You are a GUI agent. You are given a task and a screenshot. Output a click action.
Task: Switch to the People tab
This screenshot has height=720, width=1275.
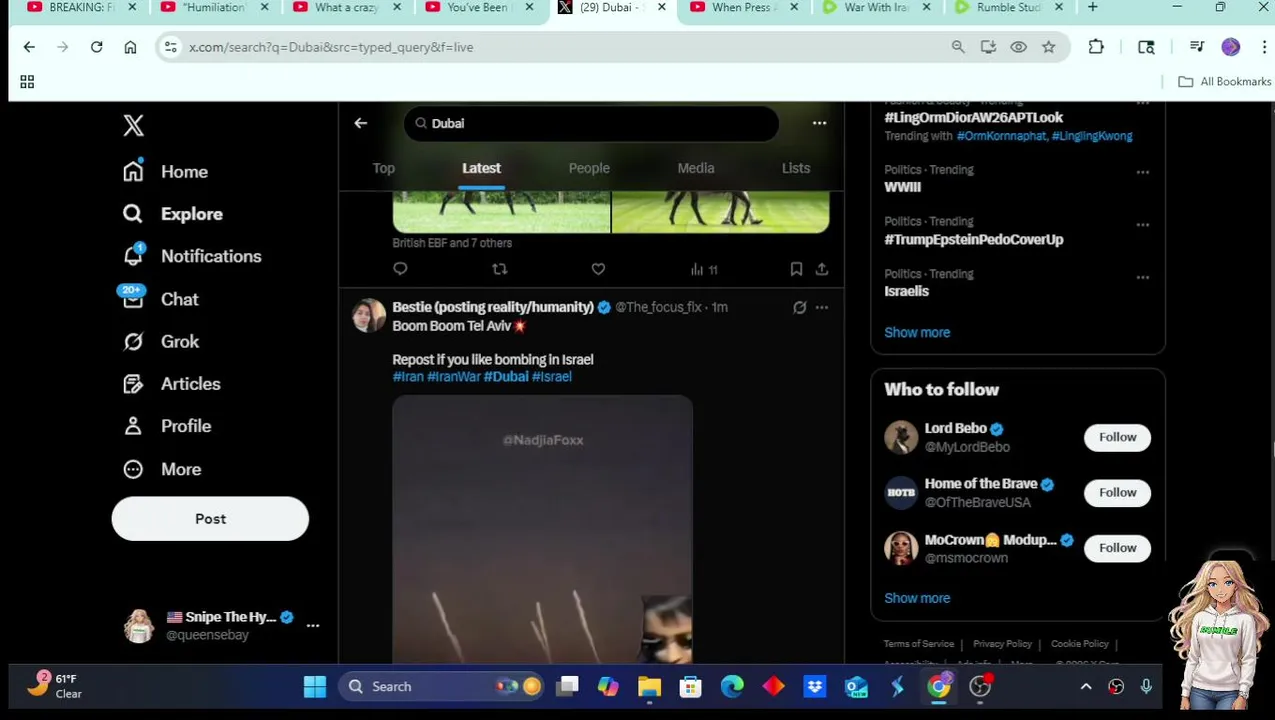589,168
